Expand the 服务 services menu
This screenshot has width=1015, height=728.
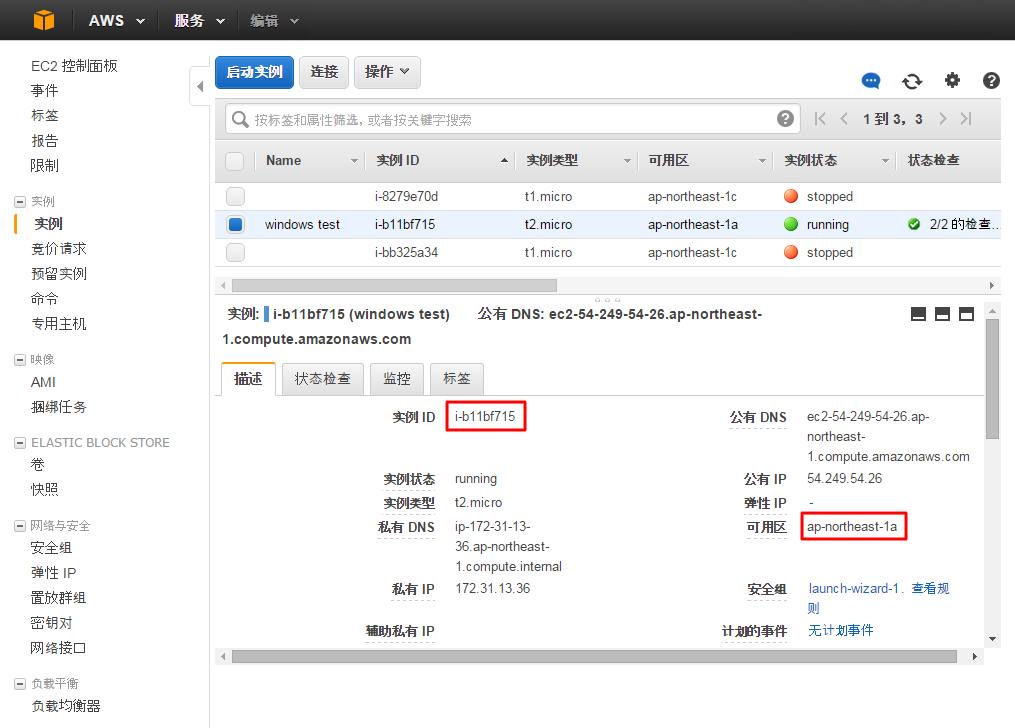pyautogui.click(x=196, y=20)
